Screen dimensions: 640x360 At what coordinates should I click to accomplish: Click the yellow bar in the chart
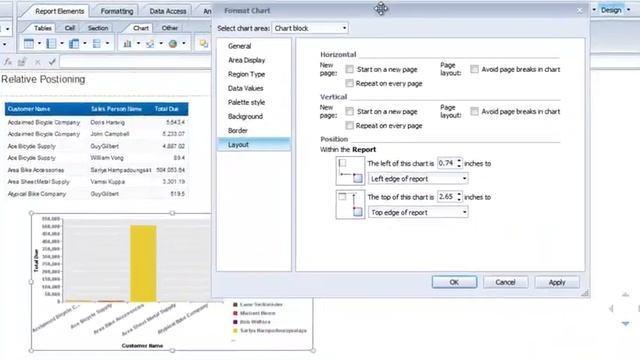[143, 263]
